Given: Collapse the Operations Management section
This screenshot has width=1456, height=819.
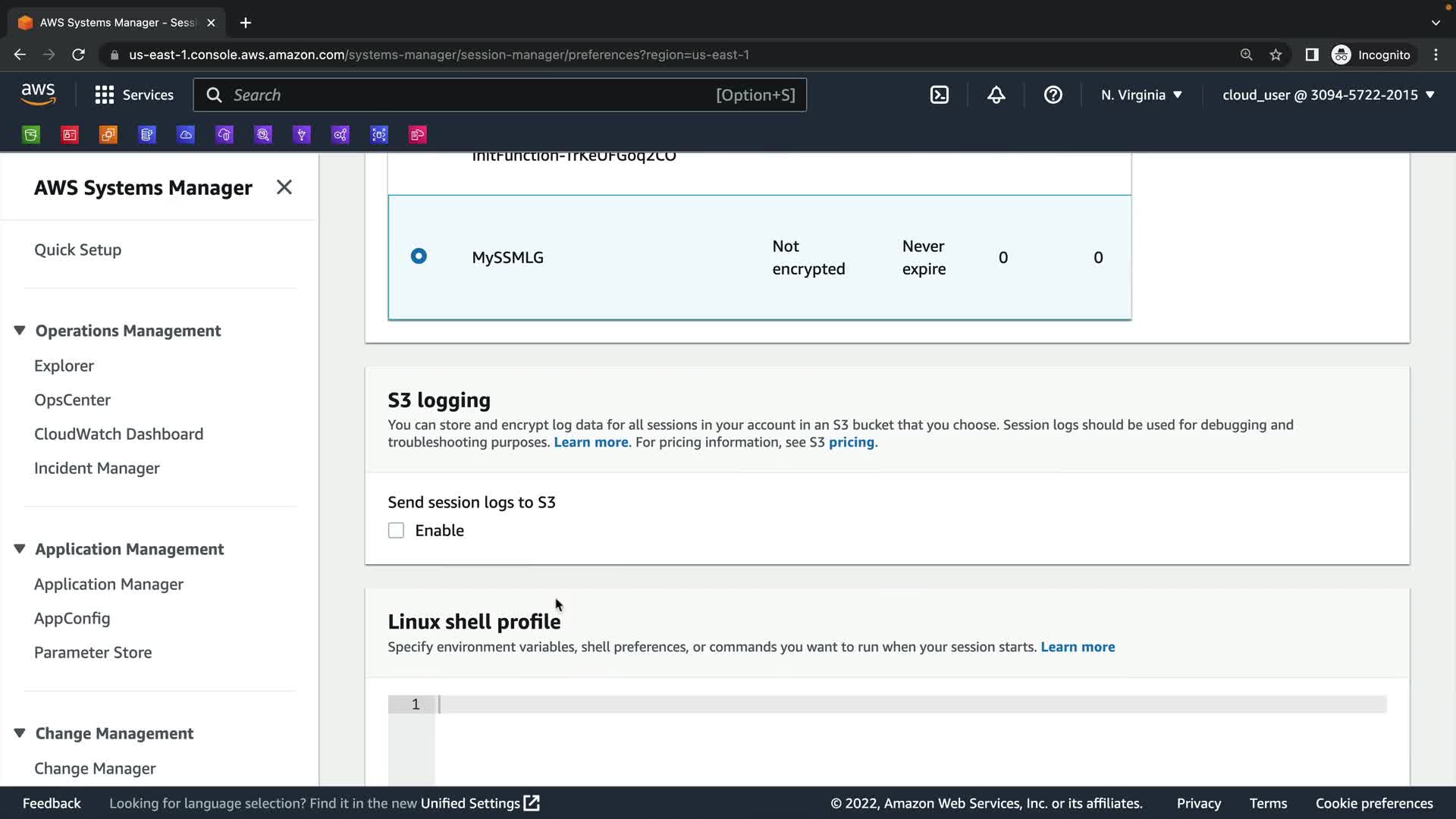Looking at the screenshot, I should pos(20,331).
